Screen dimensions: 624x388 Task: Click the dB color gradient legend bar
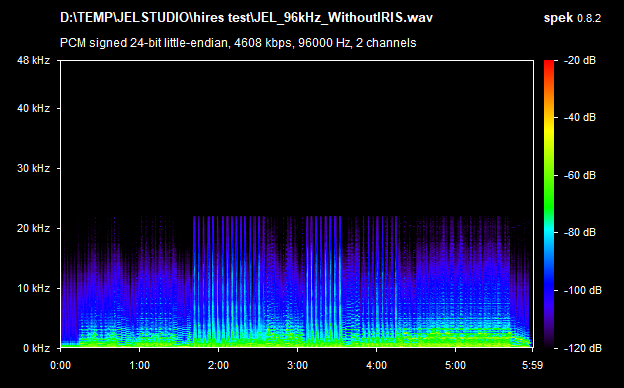tap(549, 204)
